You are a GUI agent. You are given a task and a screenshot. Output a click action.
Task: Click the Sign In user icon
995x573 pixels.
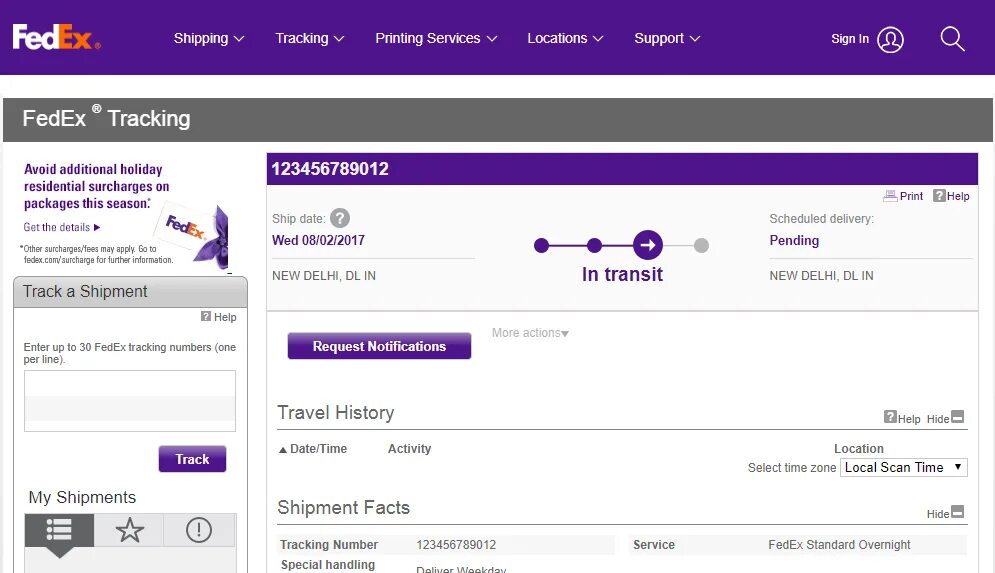(x=890, y=39)
